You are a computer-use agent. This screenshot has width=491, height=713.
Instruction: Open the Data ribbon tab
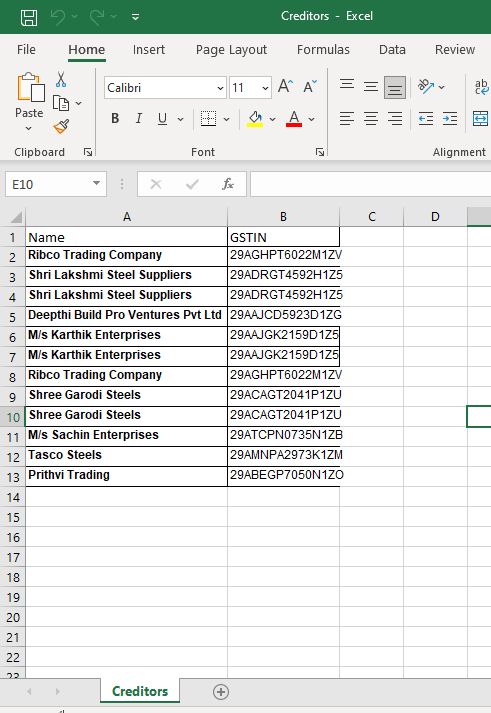[x=392, y=50]
